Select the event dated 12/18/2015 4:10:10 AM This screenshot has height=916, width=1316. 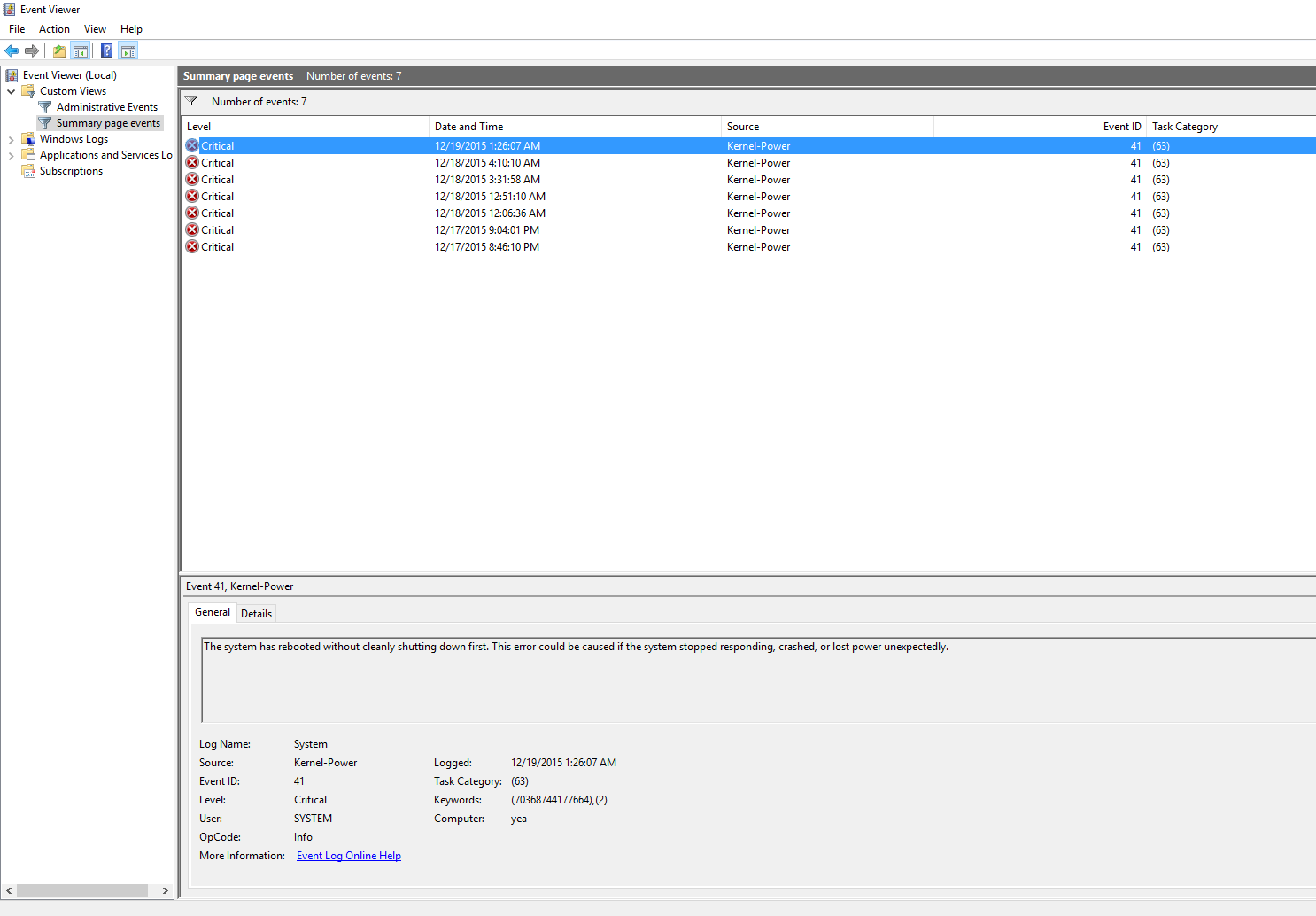748,162
